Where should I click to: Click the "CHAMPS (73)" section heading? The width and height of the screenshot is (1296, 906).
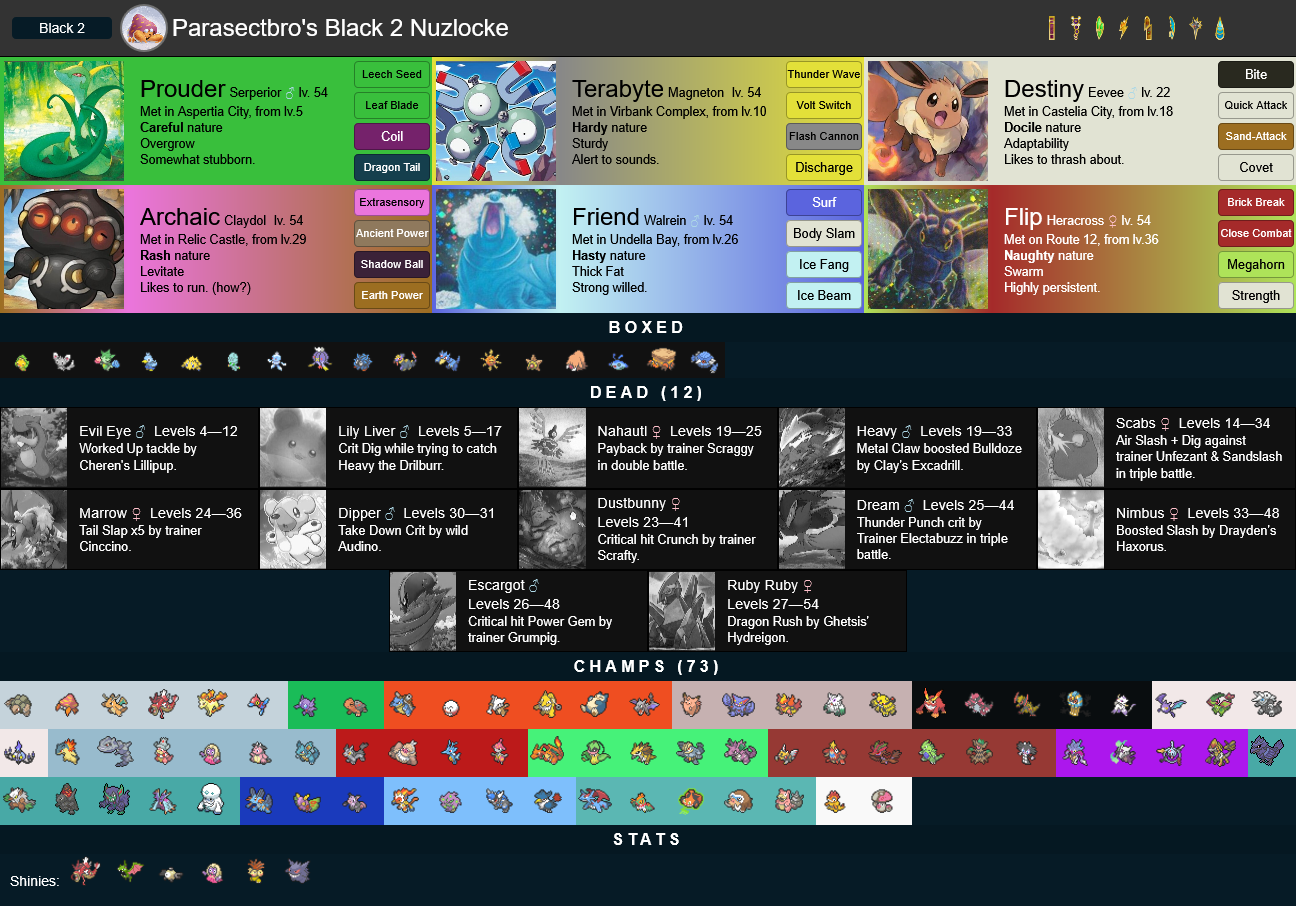point(648,666)
